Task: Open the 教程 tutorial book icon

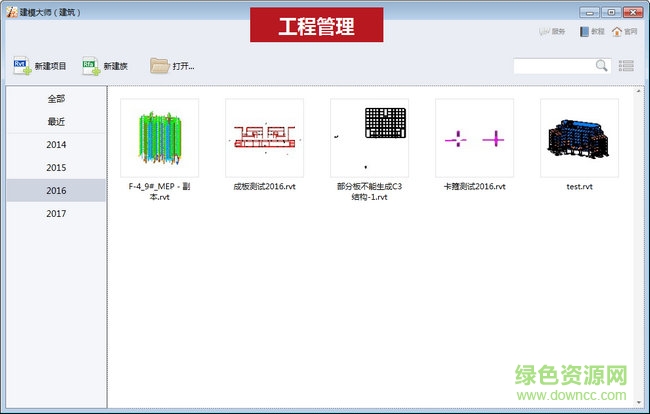Action: (x=584, y=32)
